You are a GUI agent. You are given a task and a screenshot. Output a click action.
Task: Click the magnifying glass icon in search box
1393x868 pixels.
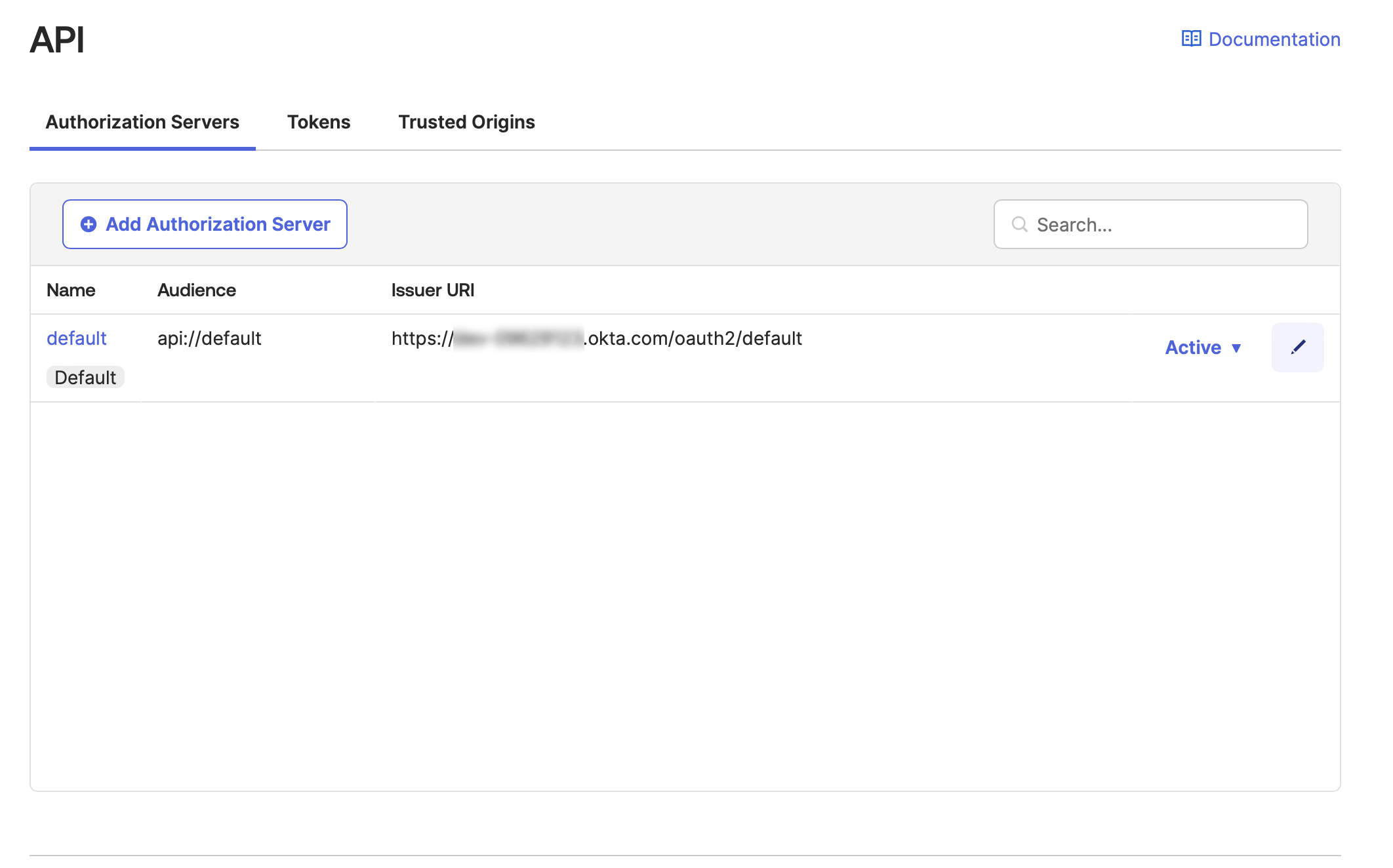click(x=1019, y=224)
